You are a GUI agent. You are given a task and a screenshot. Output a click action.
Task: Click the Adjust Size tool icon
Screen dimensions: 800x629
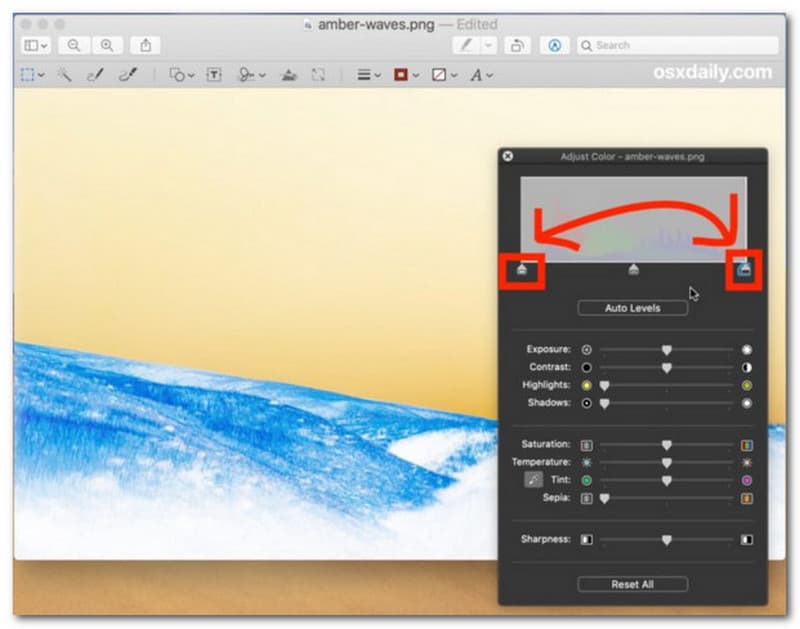click(x=318, y=75)
